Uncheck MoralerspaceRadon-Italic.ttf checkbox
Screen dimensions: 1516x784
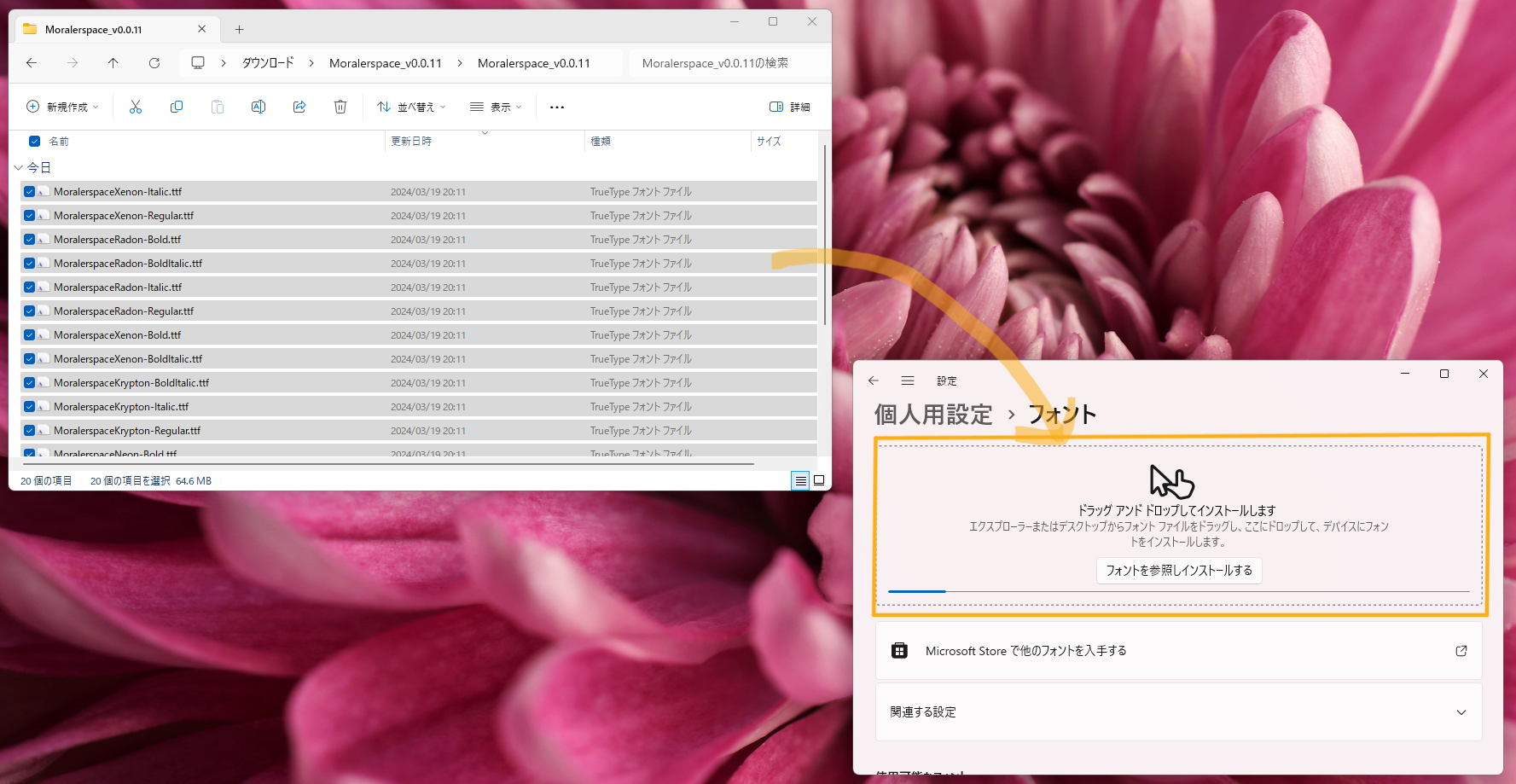[x=29, y=287]
